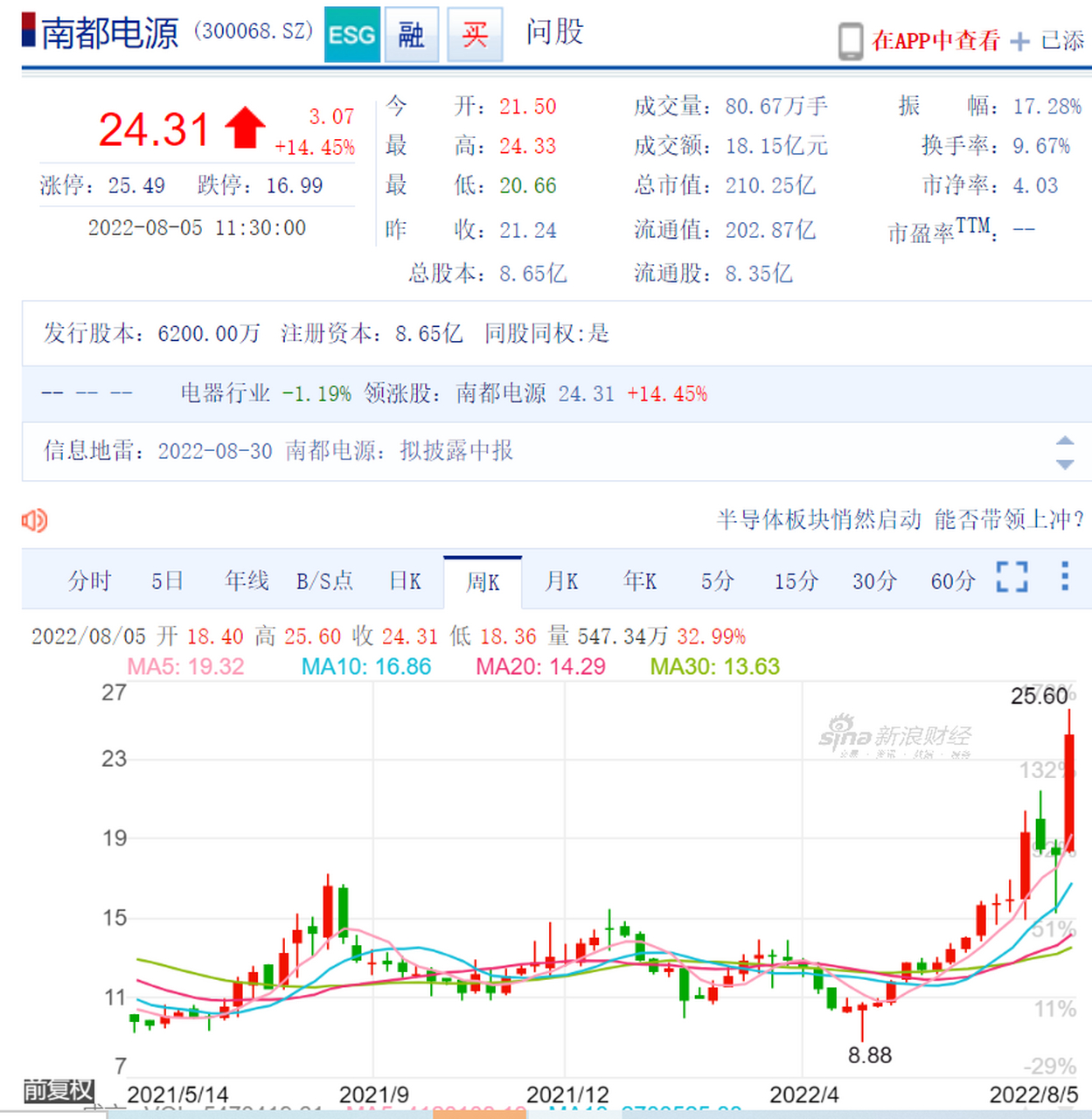The height and width of the screenshot is (1119, 1092).
Task: Click the red sound speaker icon
Action: click(x=35, y=521)
